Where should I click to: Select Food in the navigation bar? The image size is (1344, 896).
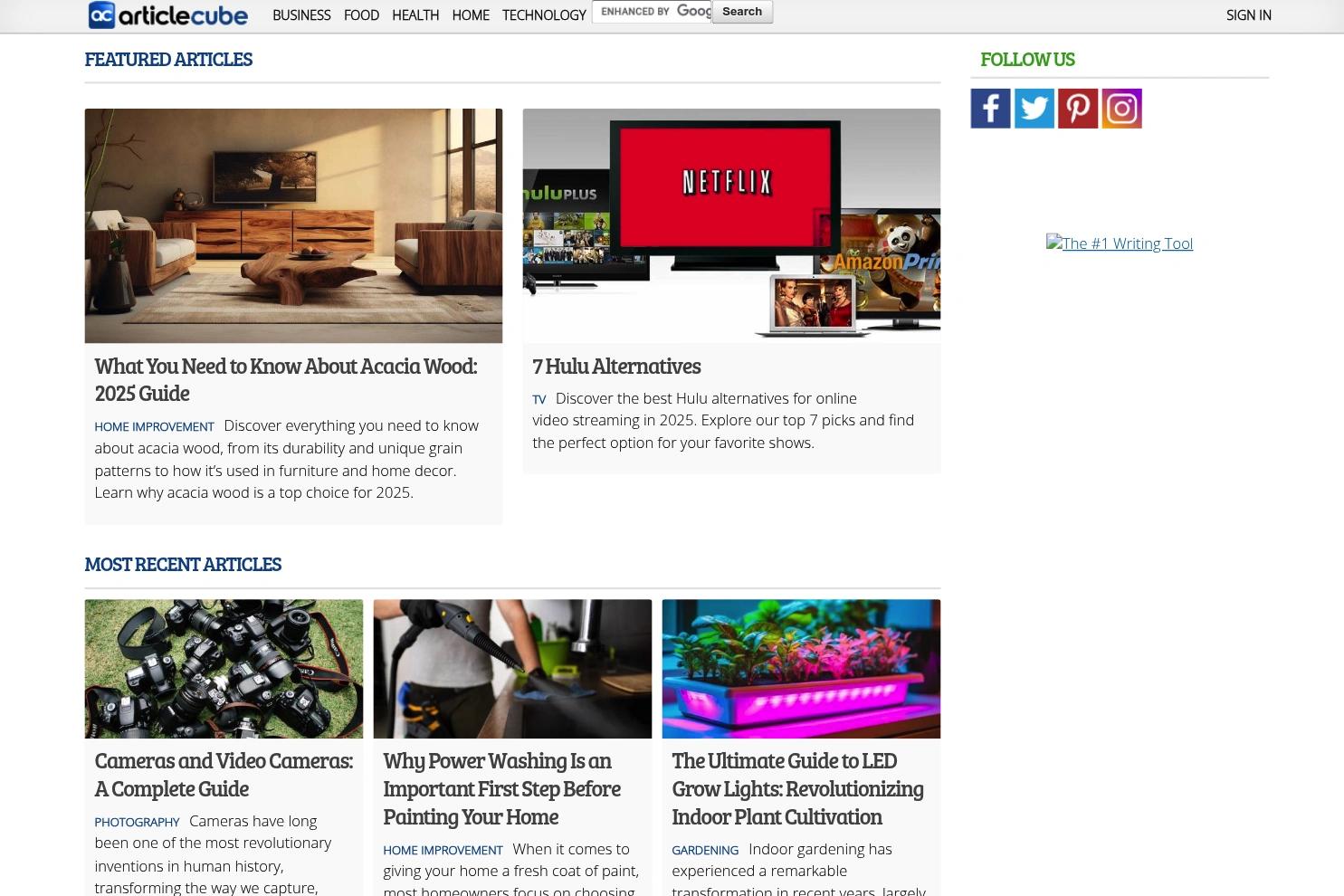point(361,15)
